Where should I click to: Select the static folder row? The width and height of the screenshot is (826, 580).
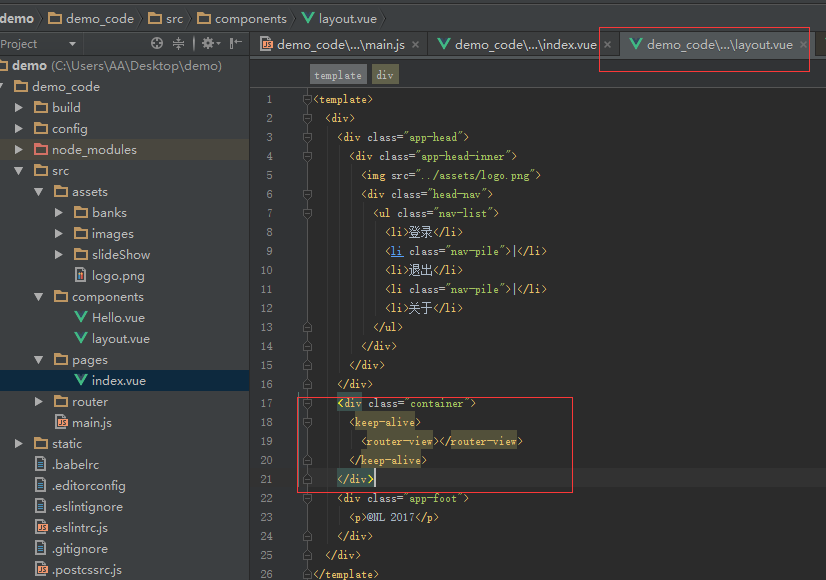coord(124,444)
